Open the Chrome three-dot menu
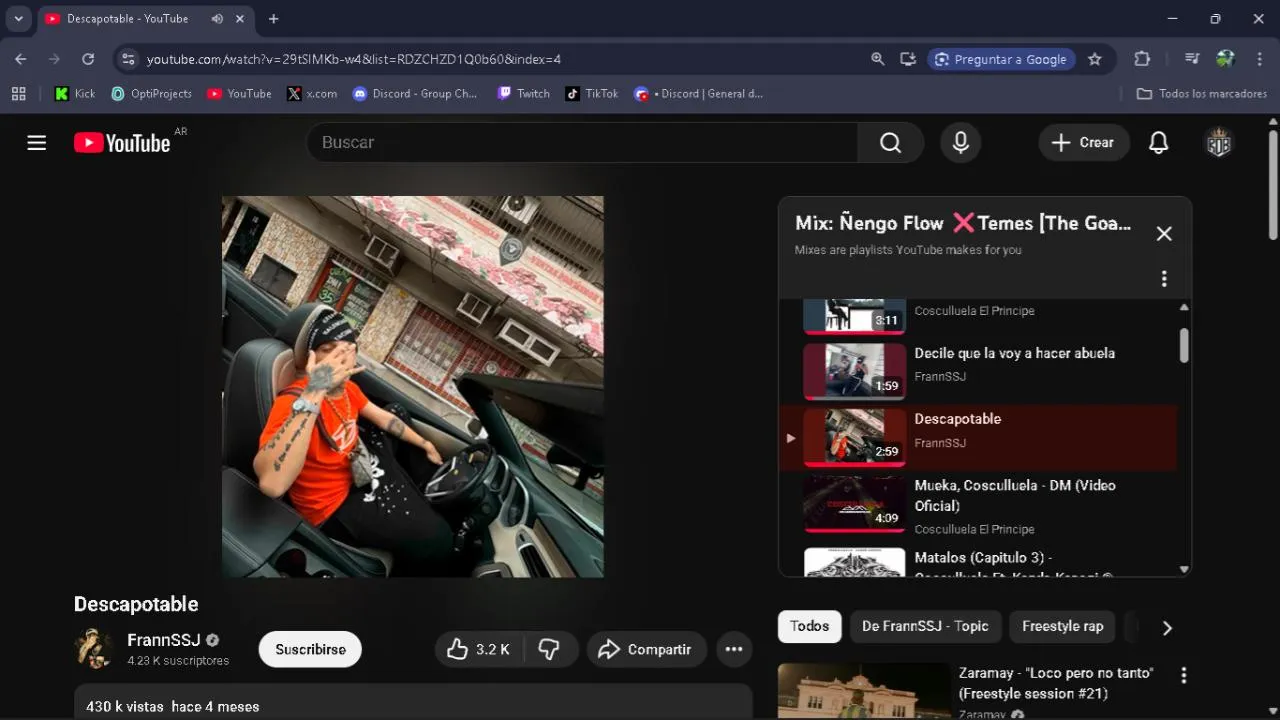 [1259, 59]
